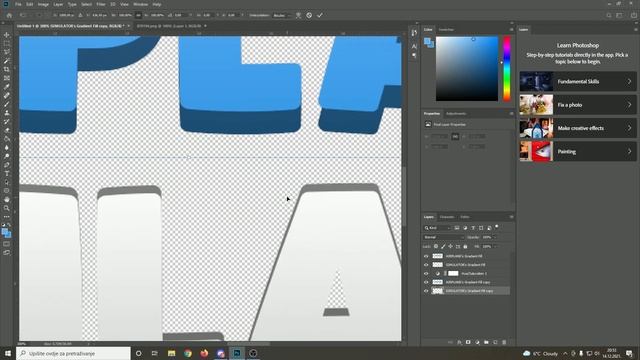640x360 pixels.
Task: Select the Zoom tool
Action: (x=7, y=208)
